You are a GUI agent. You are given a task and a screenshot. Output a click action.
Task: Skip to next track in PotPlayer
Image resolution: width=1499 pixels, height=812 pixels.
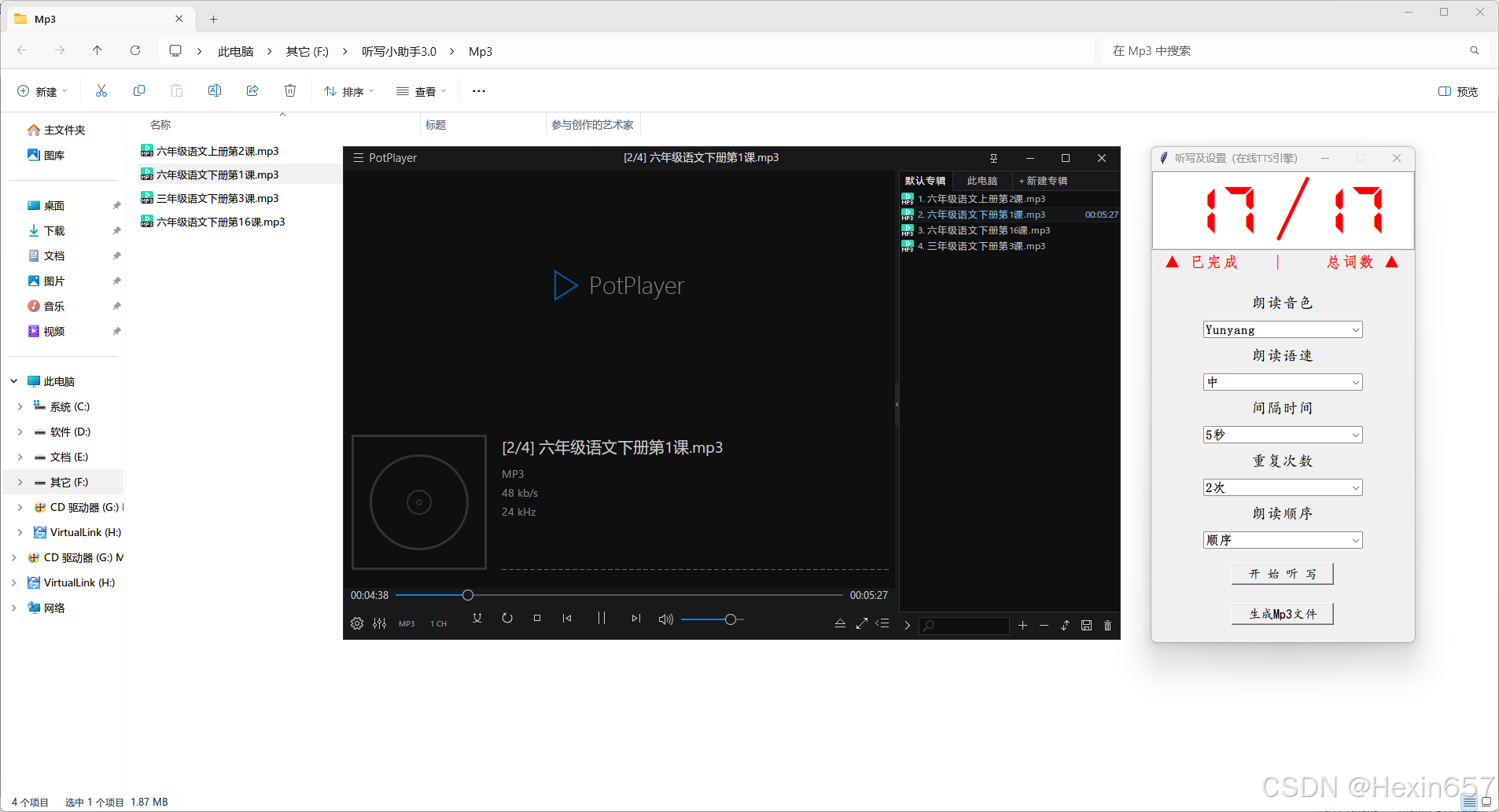point(636,619)
